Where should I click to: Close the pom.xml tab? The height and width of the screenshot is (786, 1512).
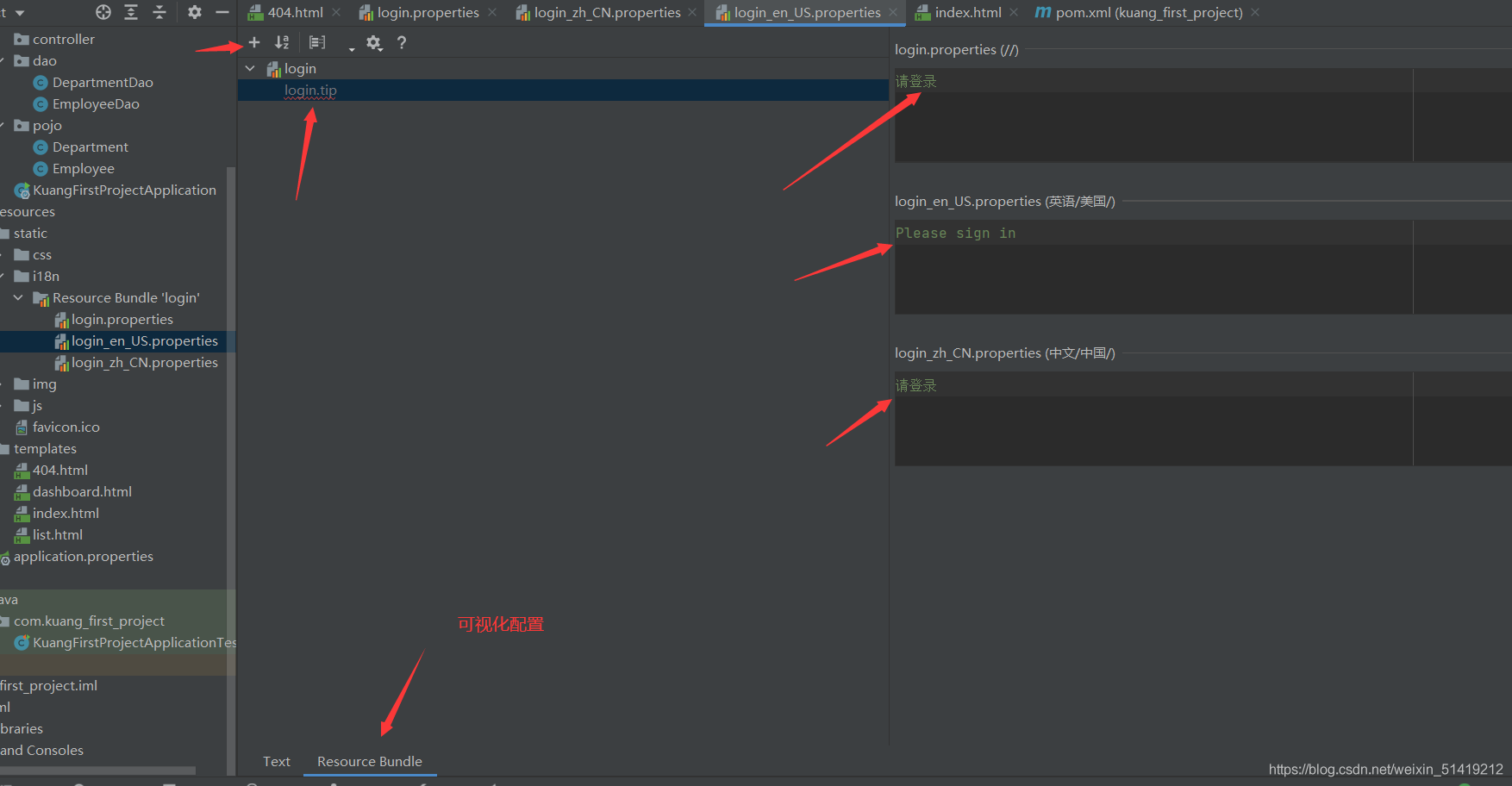[1255, 12]
